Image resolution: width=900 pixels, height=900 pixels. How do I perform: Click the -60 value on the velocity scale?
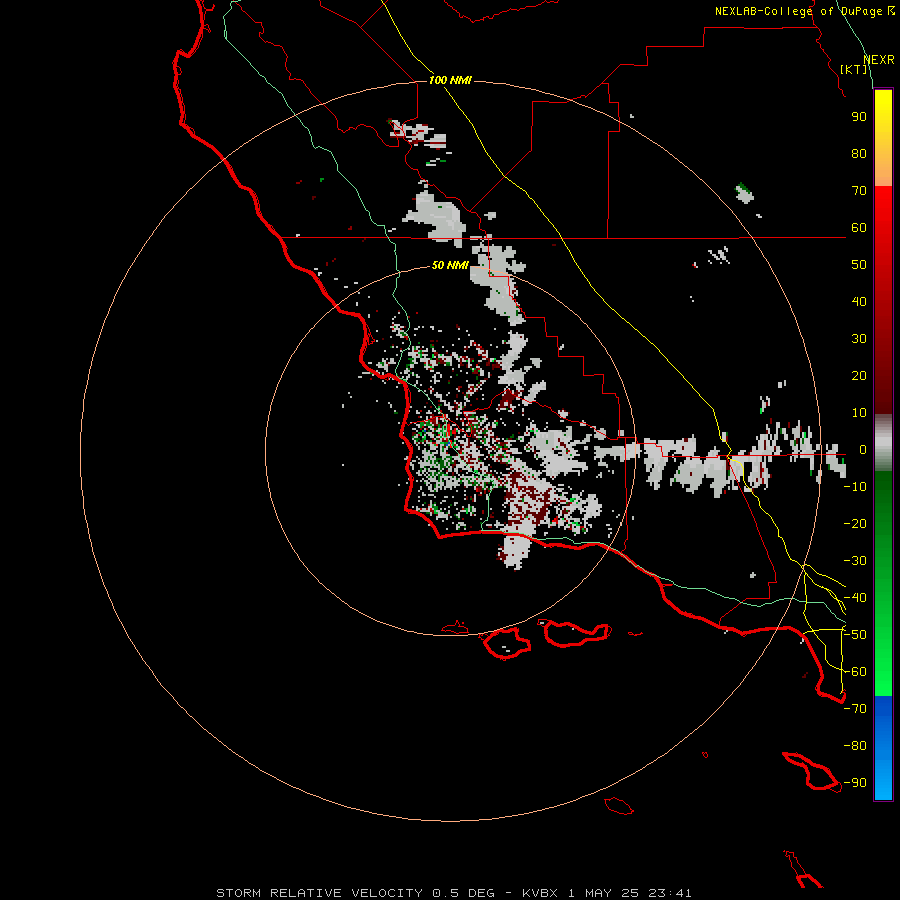click(855, 672)
